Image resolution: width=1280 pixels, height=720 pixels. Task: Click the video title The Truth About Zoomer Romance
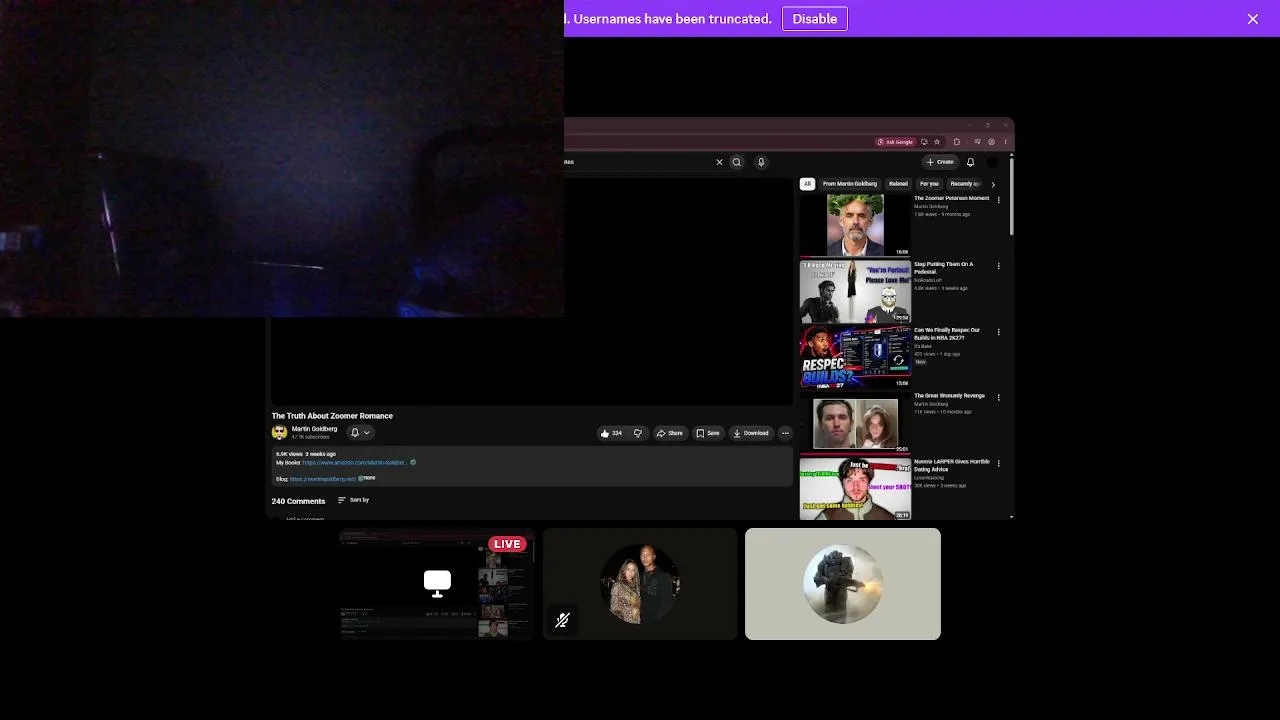tap(332, 416)
